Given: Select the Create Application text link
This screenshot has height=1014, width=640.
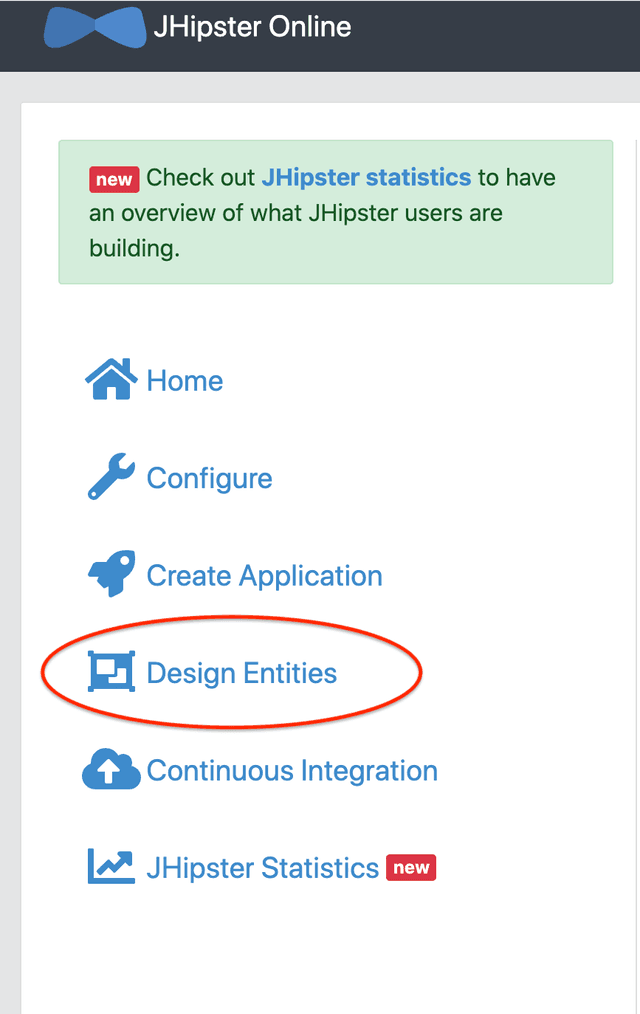Looking at the screenshot, I should [264, 576].
